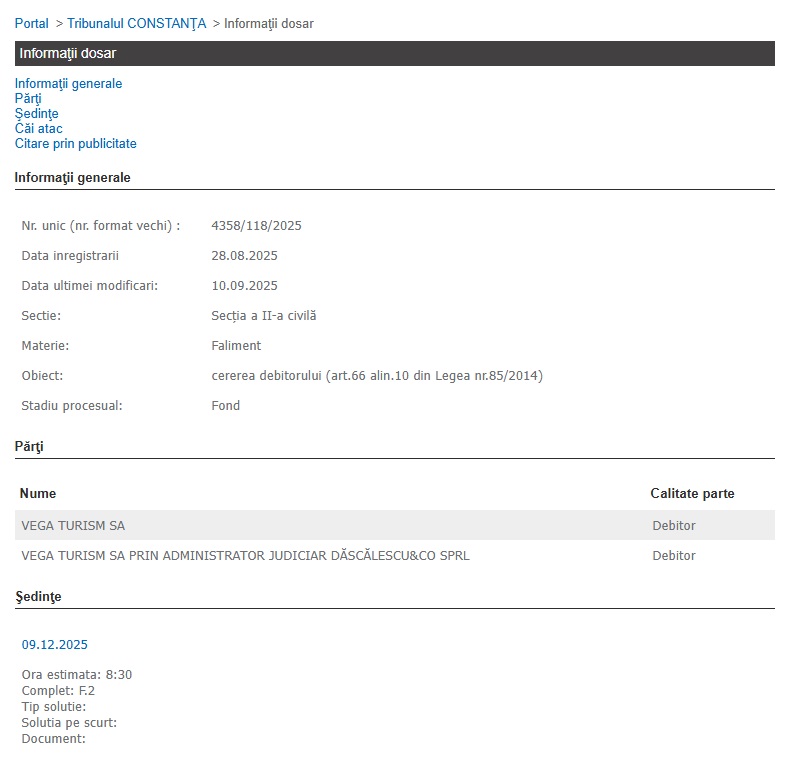Click the Stadiu procesual label
This screenshot has width=788, height=759.
coord(72,406)
